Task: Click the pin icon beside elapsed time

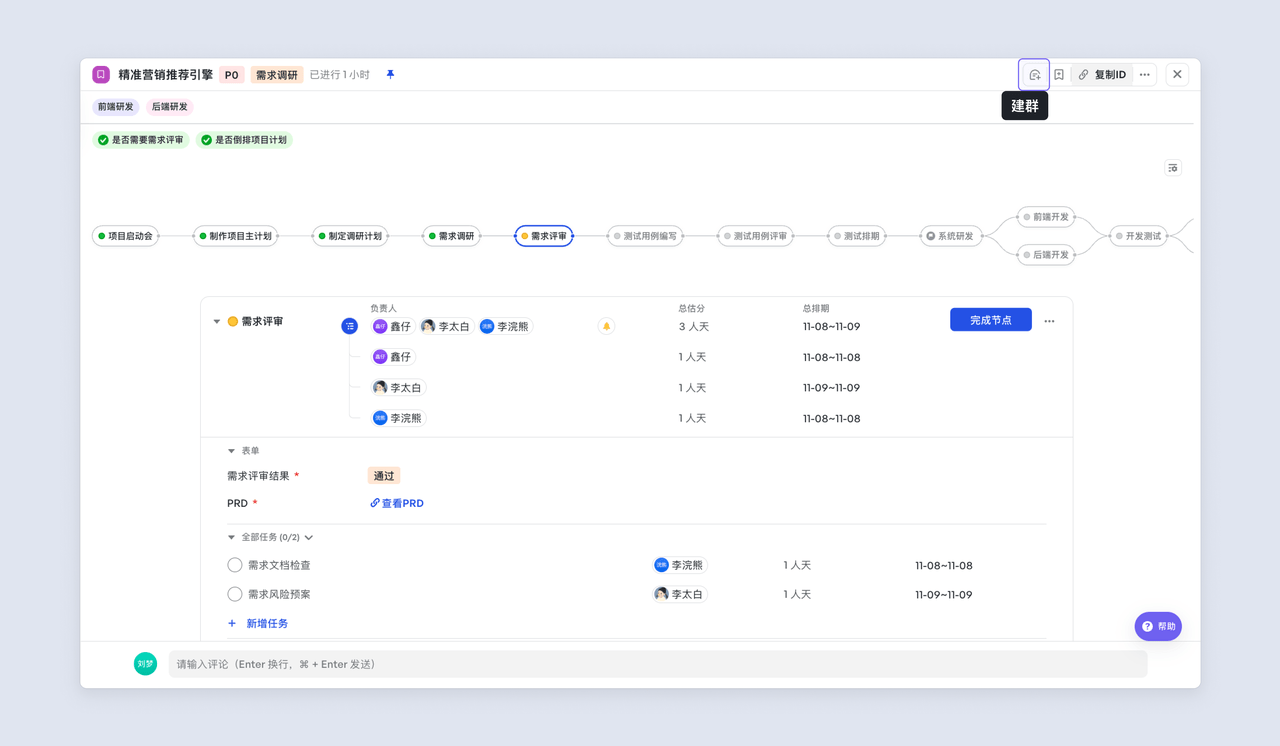Action: point(390,75)
